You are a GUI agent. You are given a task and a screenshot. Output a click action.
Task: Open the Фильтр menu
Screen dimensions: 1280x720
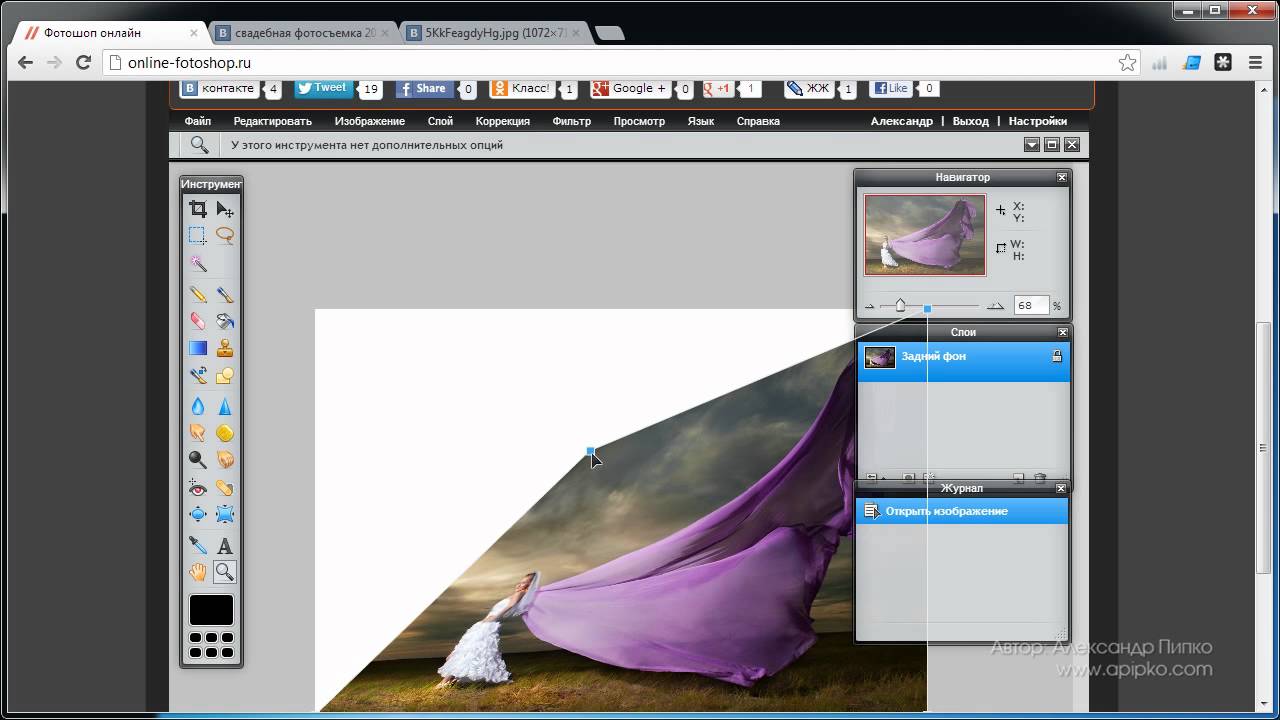pos(572,121)
